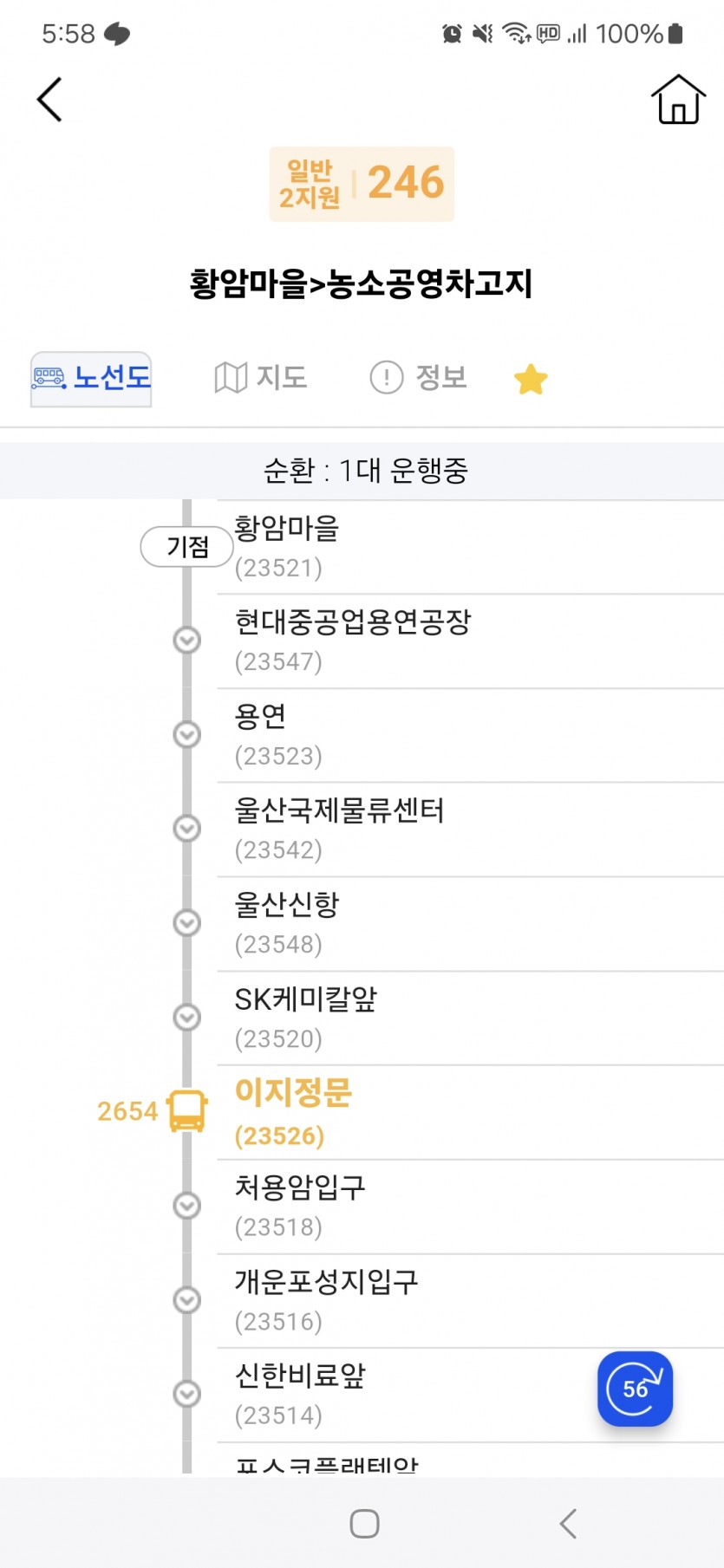Tap chevron next to 울산신항 stop
The image size is (724, 1568).
point(187,923)
